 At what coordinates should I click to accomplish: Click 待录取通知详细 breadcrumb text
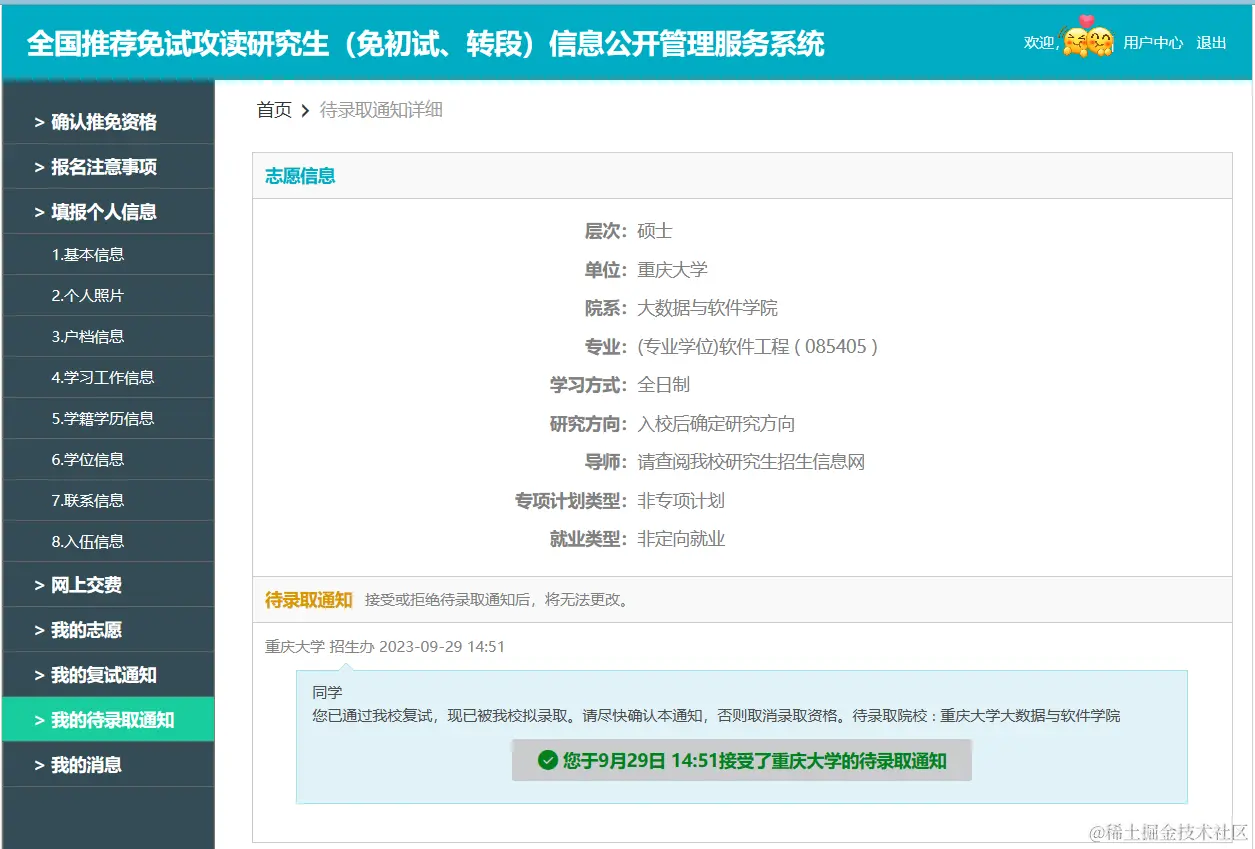[x=381, y=110]
